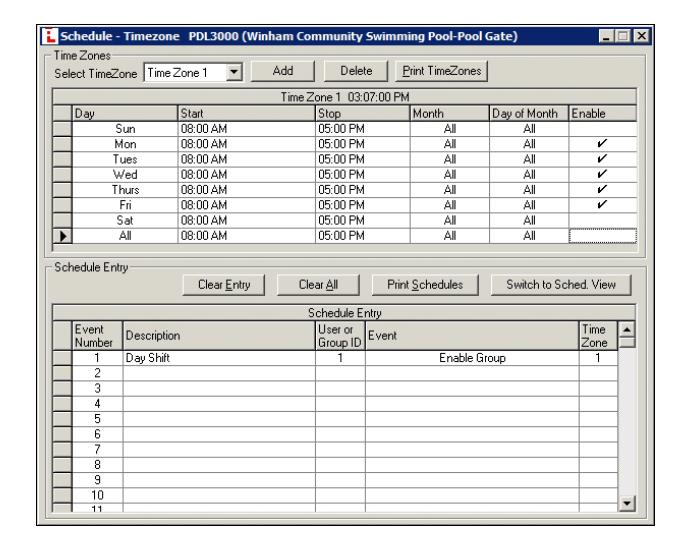The image size is (684, 553).
Task: Click Print Schedules button
Action: [425, 285]
